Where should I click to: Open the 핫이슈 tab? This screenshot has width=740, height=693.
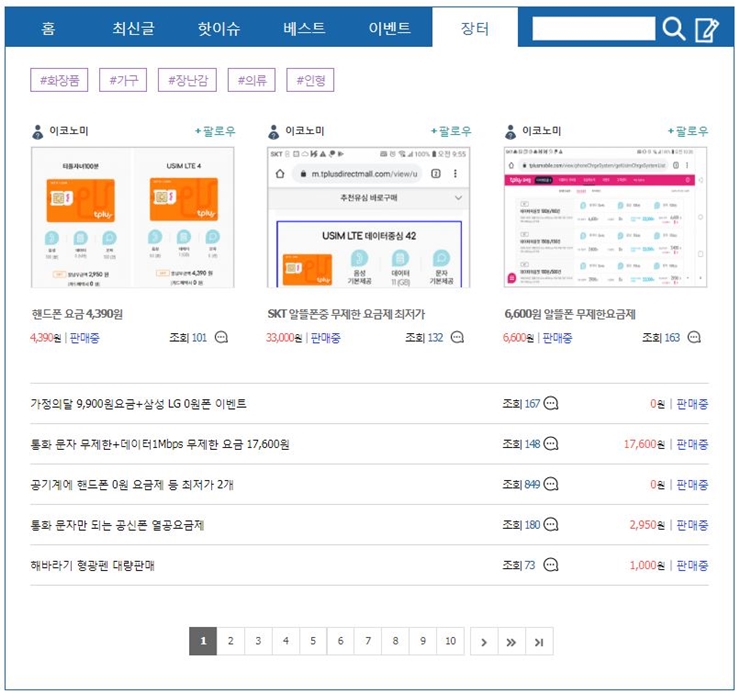coord(219,28)
